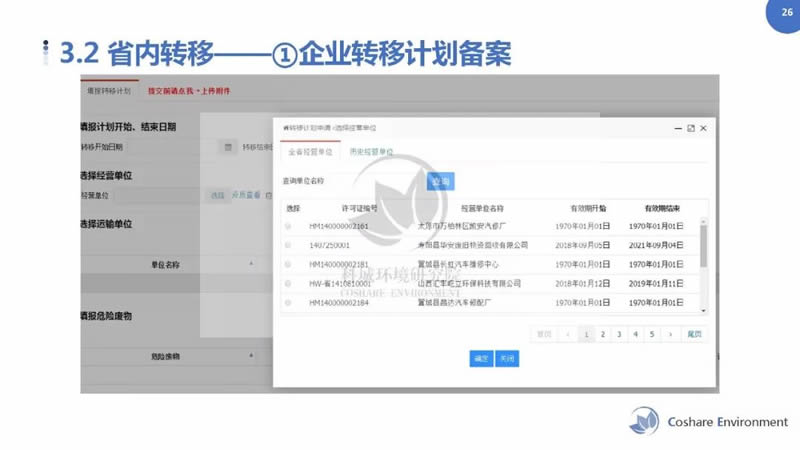This screenshot has width=800, height=450.
Task: Click the blue 查询 search button
Action: pos(440,181)
